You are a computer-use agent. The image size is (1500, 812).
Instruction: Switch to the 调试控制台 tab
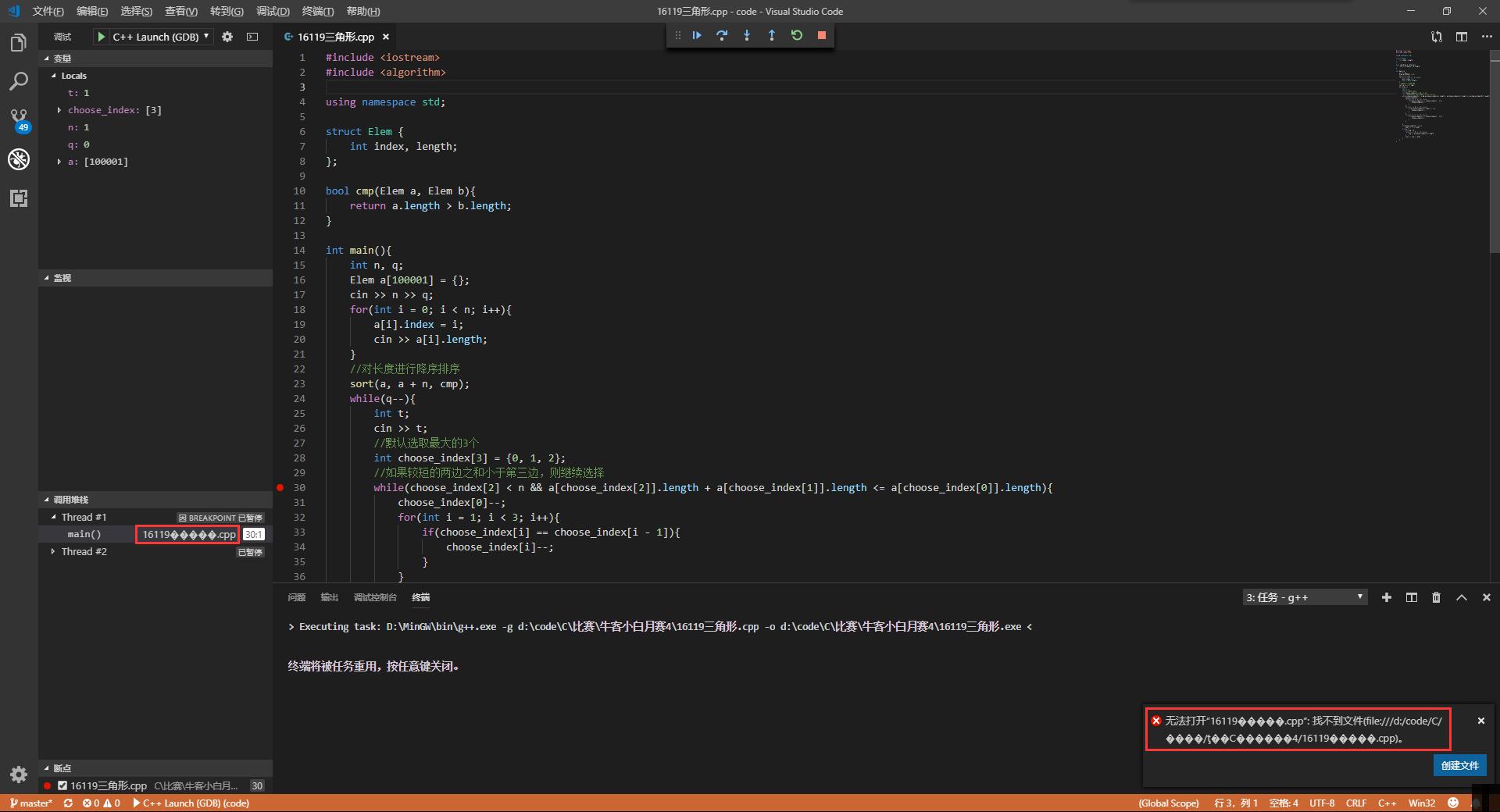pyautogui.click(x=374, y=597)
